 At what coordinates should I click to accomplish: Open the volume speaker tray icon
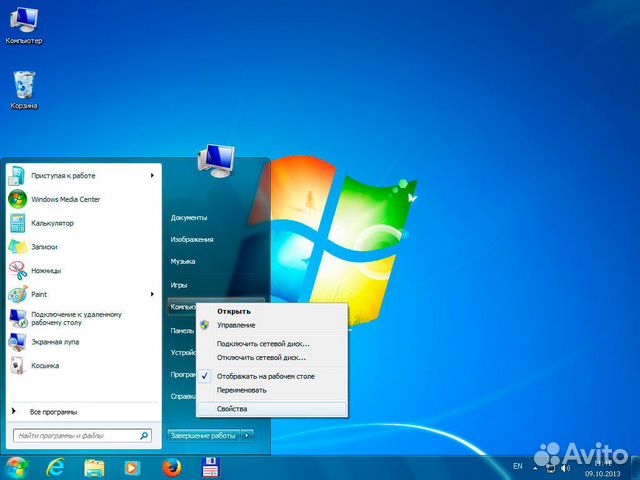coord(565,468)
